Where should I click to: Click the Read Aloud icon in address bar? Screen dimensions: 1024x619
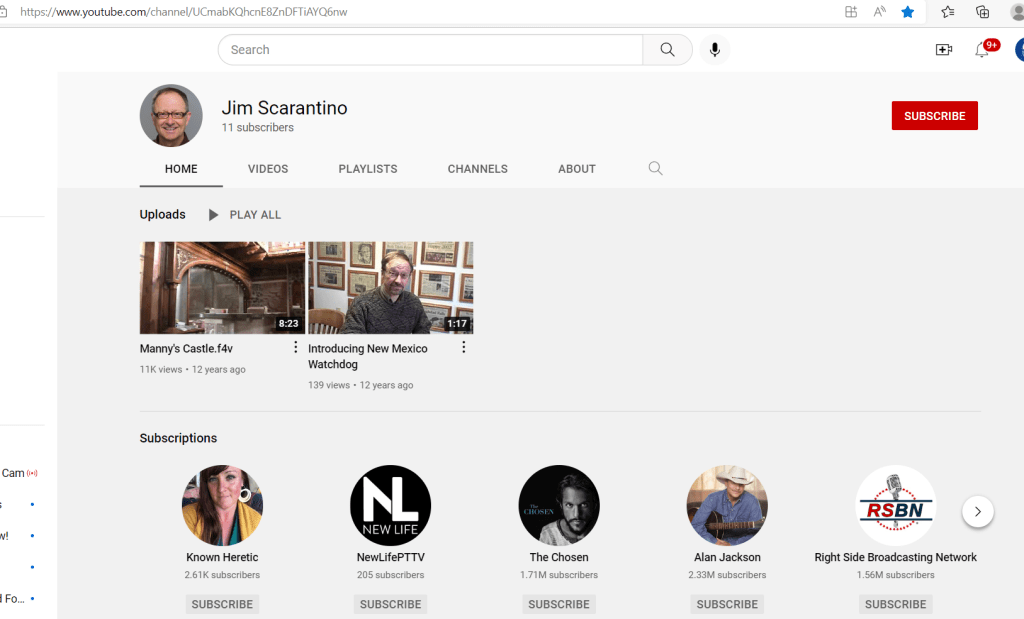[880, 12]
